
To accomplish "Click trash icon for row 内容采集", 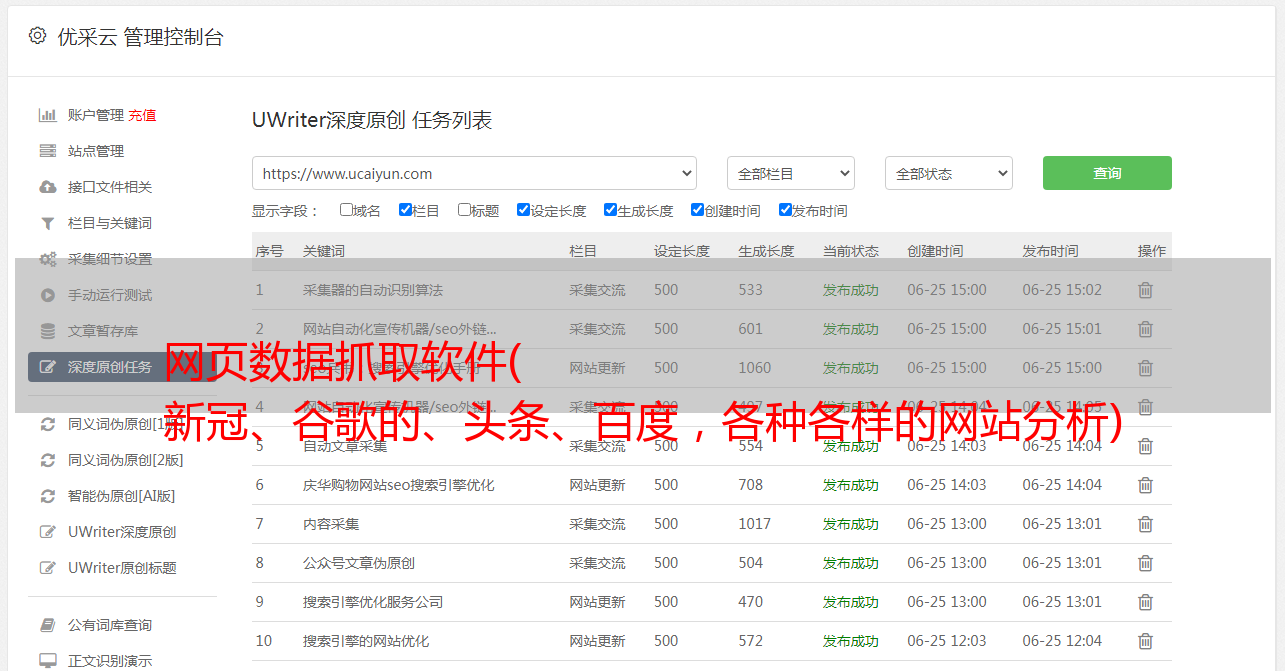I will pyautogui.click(x=1145, y=524).
